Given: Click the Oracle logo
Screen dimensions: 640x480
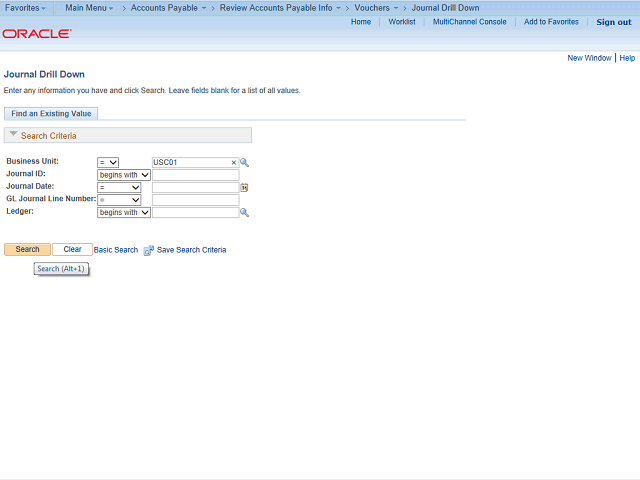Looking at the screenshot, I should point(37,33).
